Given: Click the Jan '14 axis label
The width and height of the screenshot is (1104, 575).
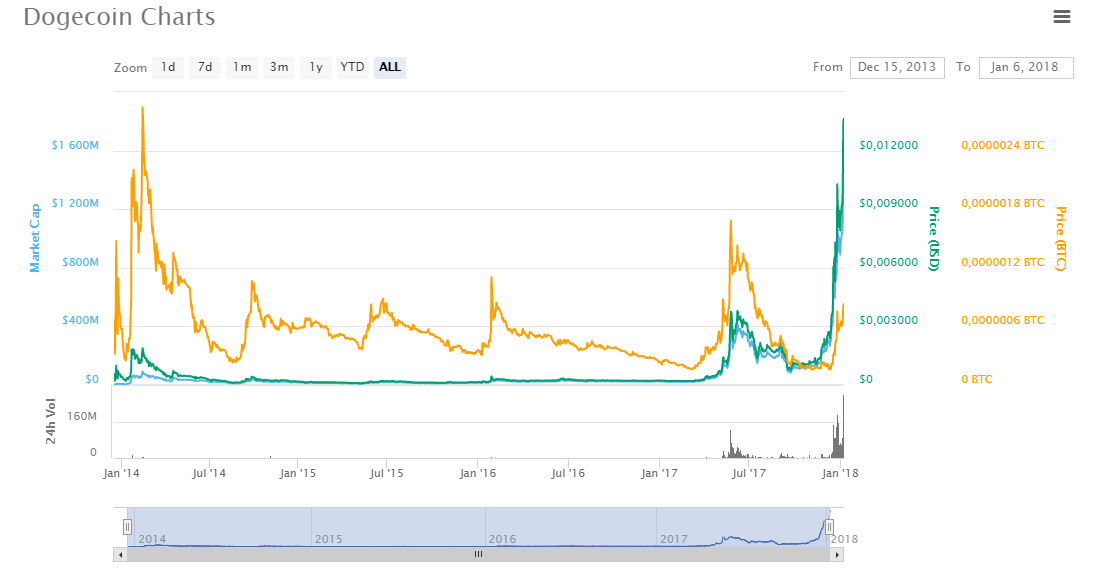Looking at the screenshot, I should 121,473.
